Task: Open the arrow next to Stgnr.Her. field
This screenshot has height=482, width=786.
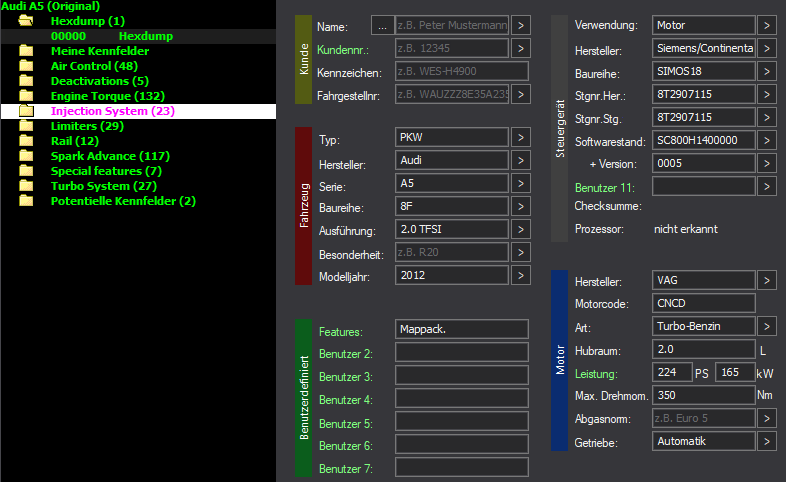Action: 766,94
